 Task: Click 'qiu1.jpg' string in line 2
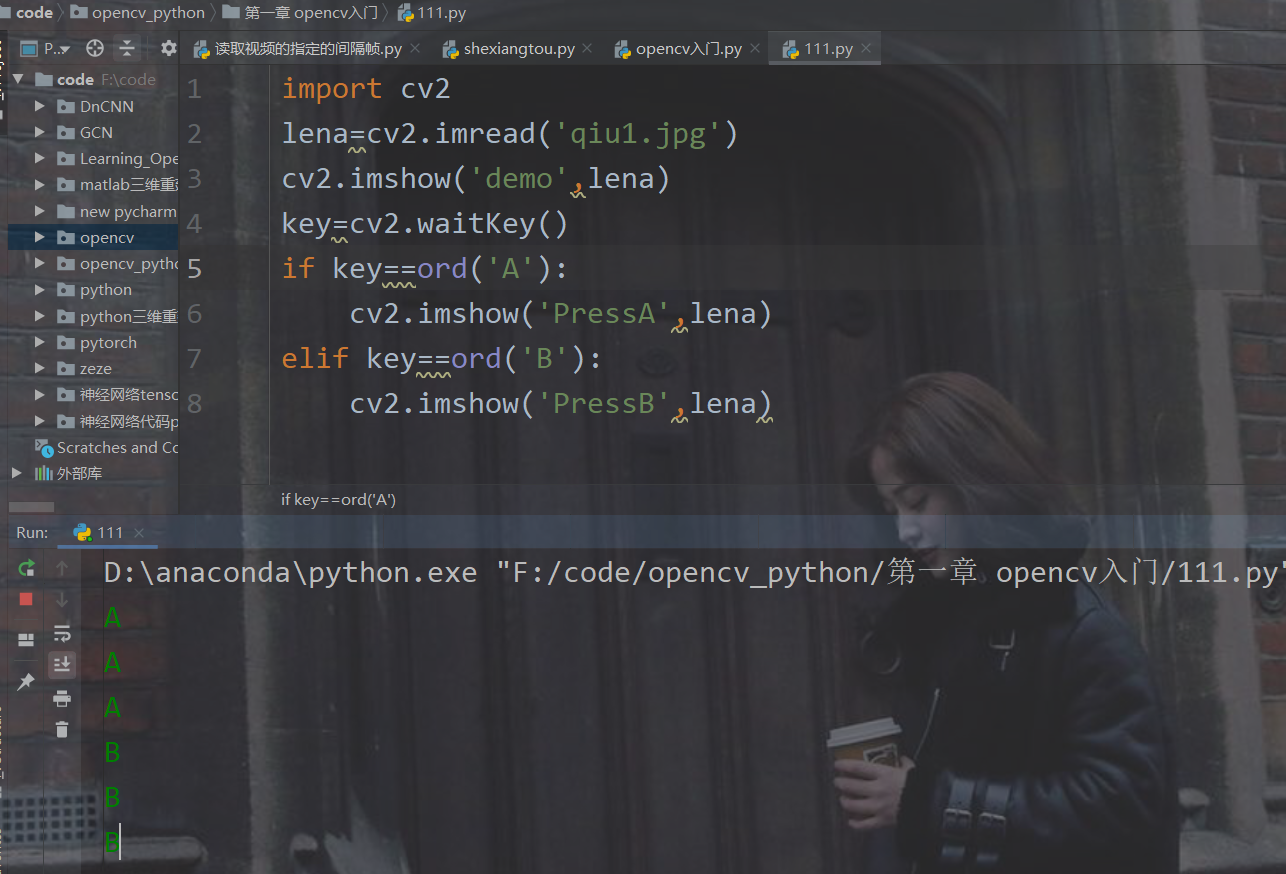point(637,134)
